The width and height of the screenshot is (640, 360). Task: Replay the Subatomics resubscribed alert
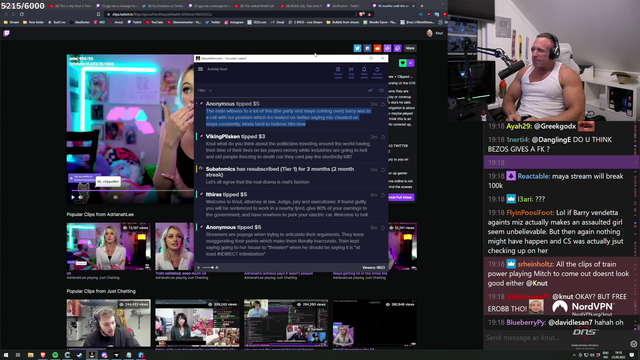383,170
